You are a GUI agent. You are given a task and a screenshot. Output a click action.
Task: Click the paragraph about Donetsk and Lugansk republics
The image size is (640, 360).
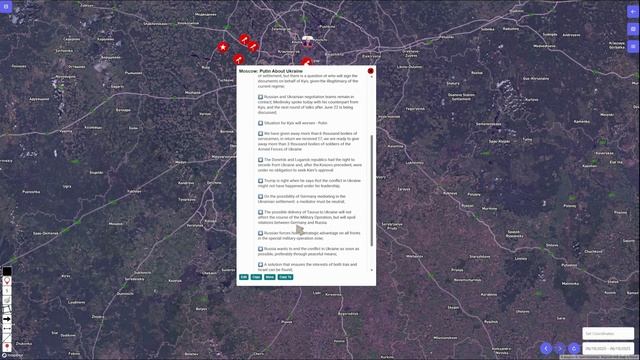310,165
